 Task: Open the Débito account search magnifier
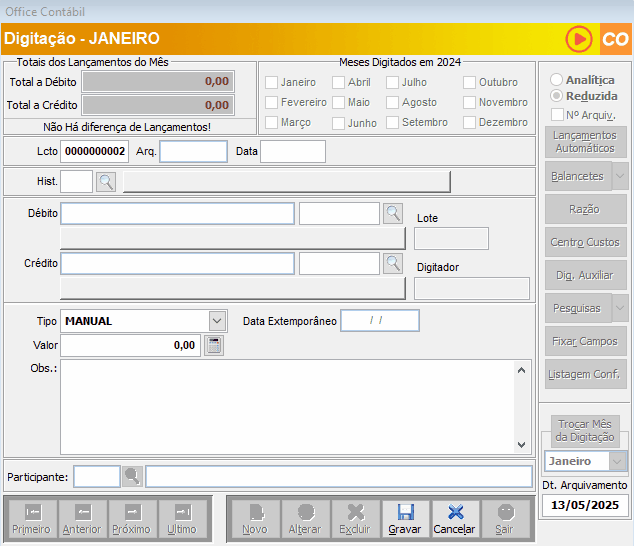393,213
